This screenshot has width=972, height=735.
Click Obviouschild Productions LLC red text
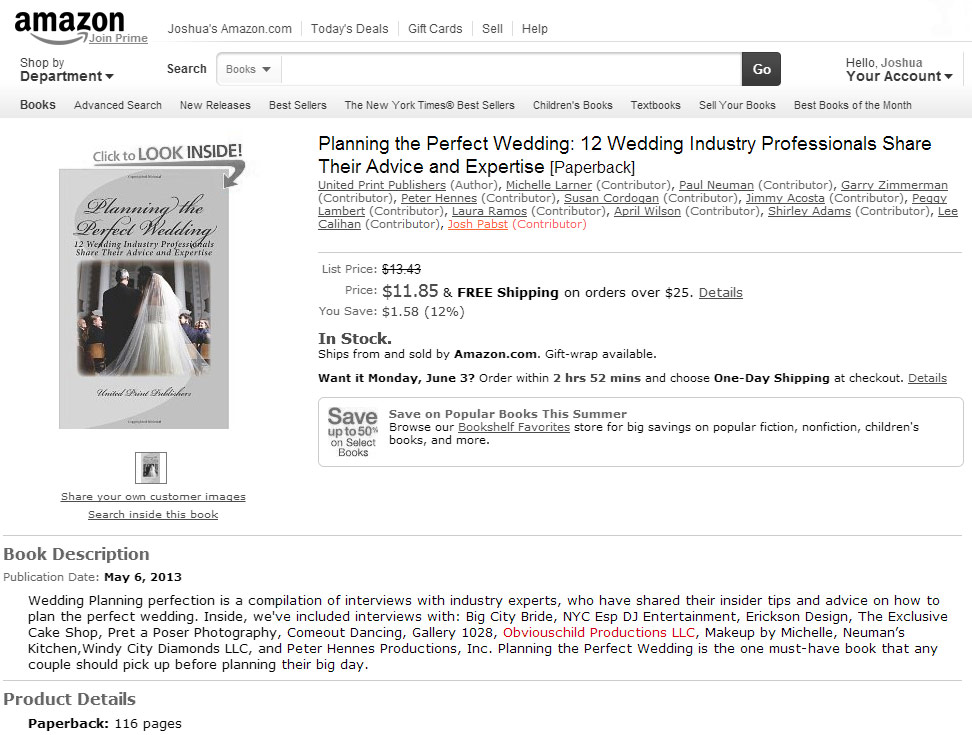coord(599,632)
